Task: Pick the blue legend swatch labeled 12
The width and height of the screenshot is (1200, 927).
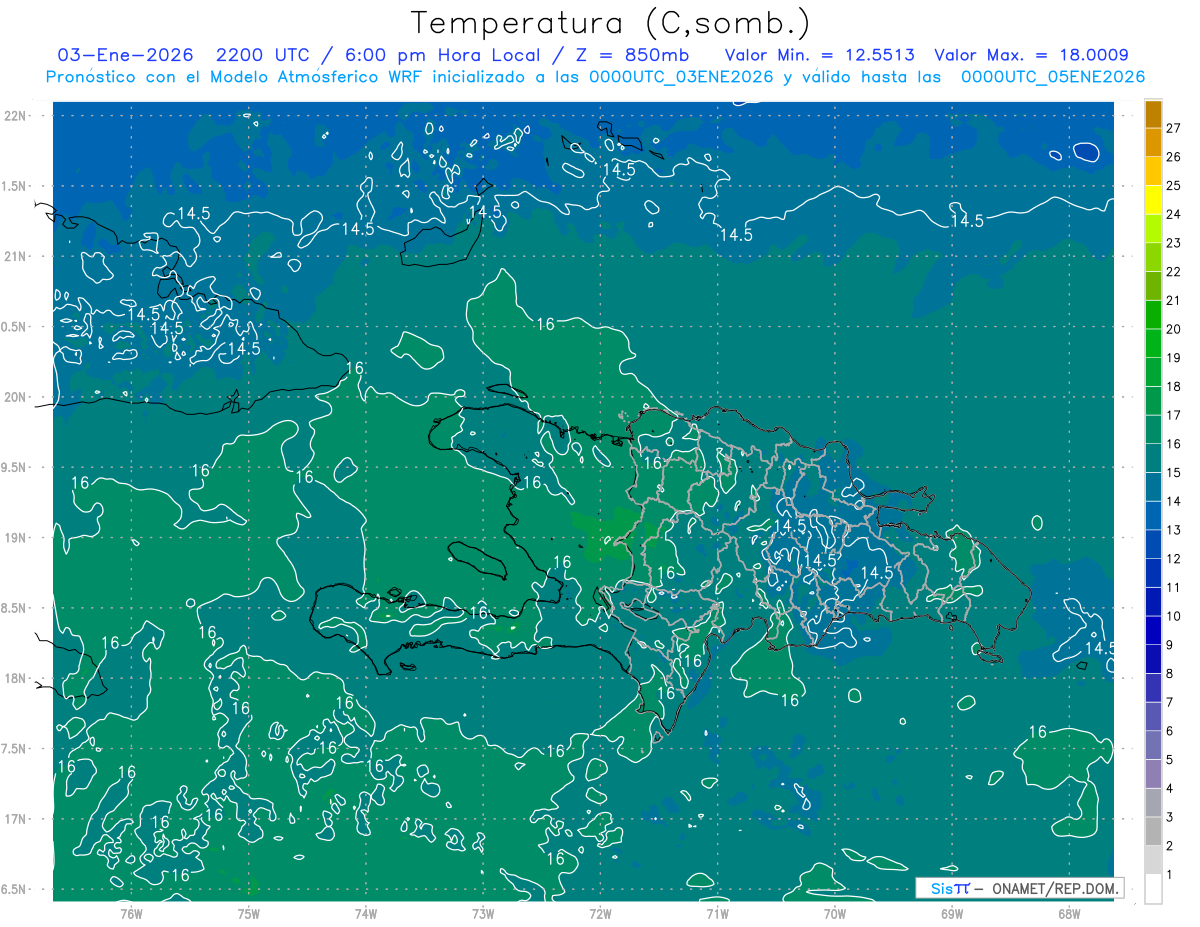Action: click(x=1153, y=545)
